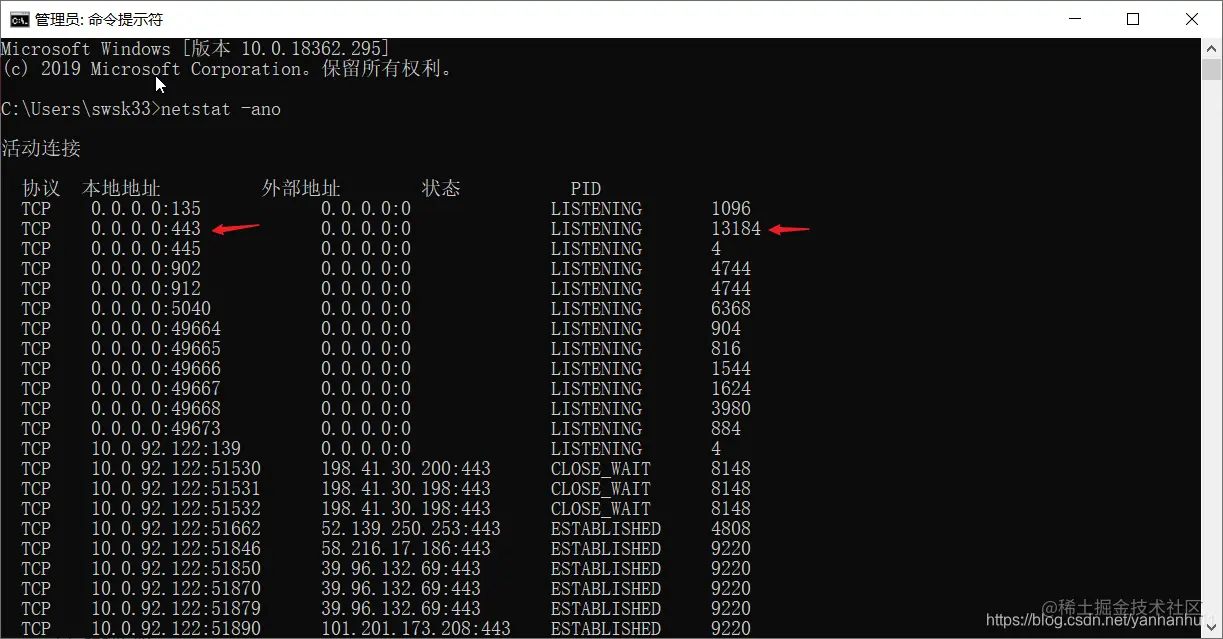Select local address 0.0.0.0:443

pos(146,229)
